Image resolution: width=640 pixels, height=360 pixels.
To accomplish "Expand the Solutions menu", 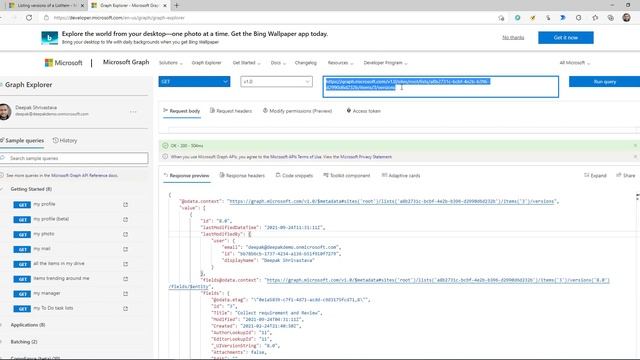I will [x=171, y=63].
